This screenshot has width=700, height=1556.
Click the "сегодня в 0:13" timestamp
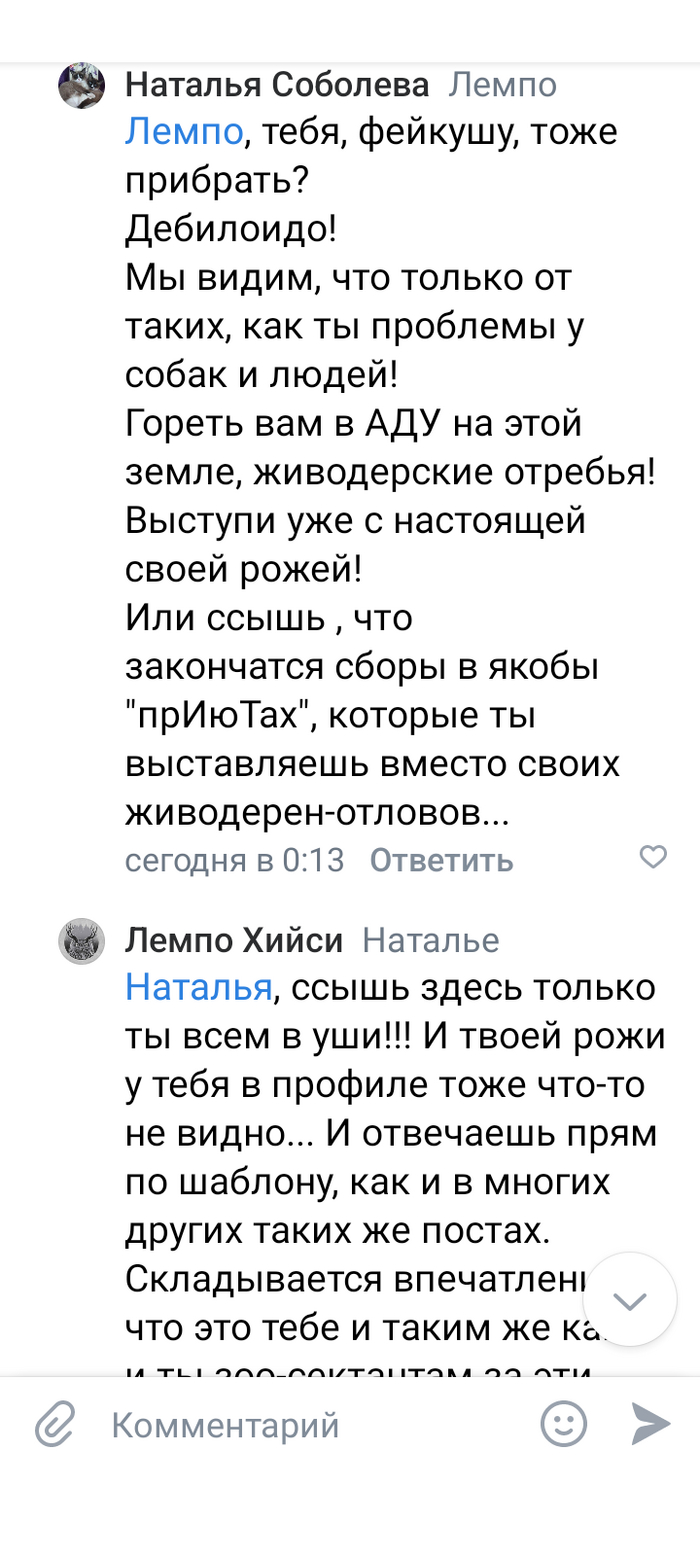(234, 860)
